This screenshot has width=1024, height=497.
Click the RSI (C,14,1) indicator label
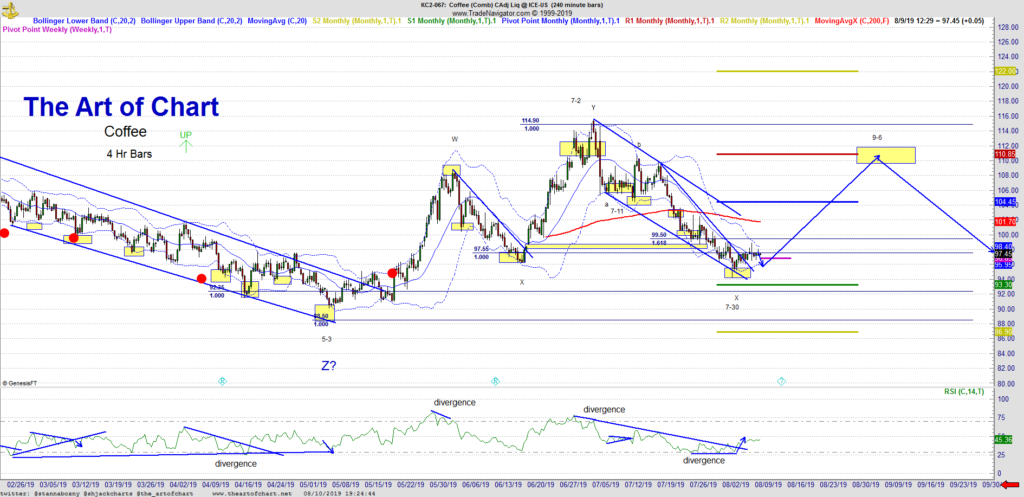pos(963,391)
